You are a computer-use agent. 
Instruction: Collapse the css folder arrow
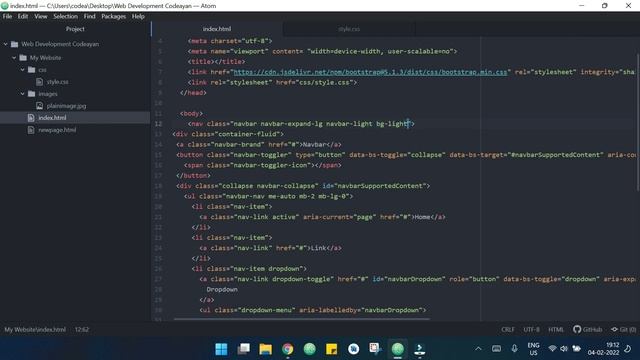pos(22,70)
